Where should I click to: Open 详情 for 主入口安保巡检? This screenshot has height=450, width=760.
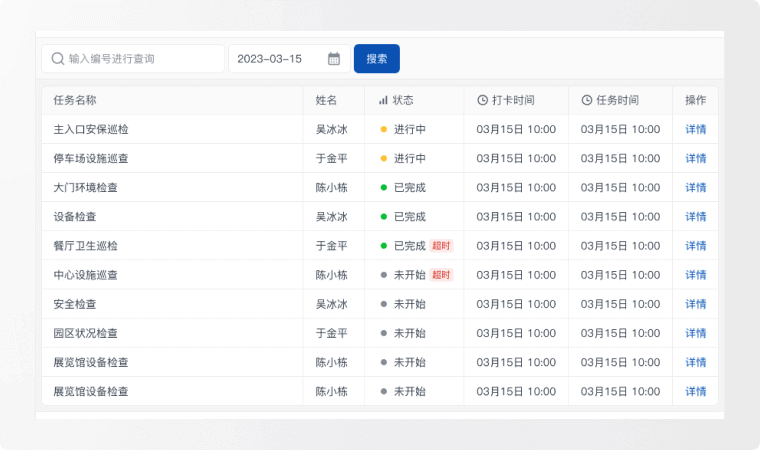pos(695,130)
